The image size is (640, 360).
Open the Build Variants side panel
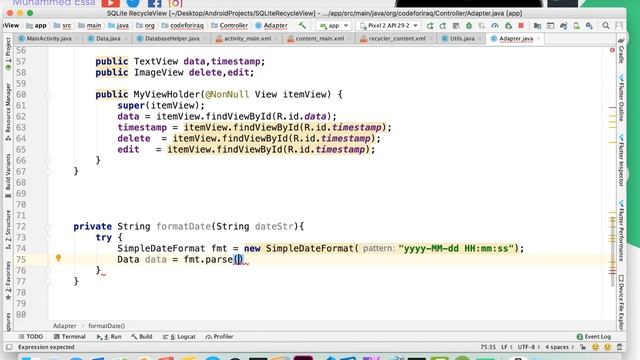8,176
